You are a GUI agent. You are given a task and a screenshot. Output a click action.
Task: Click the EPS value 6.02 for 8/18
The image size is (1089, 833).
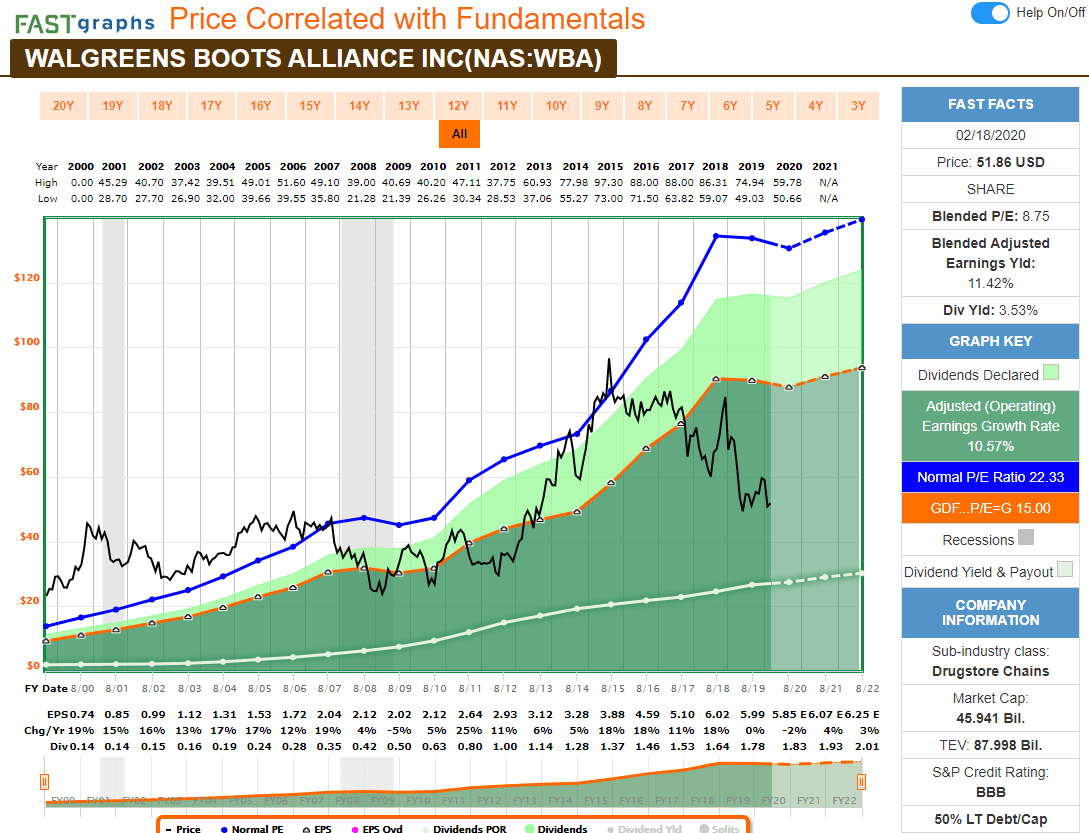[717, 714]
